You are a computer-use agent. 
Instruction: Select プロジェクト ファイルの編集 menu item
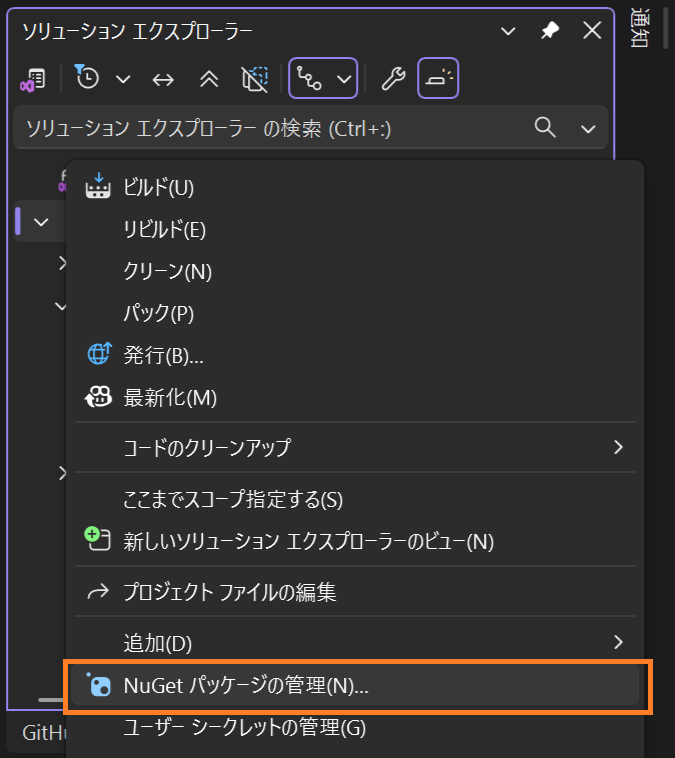(355, 592)
